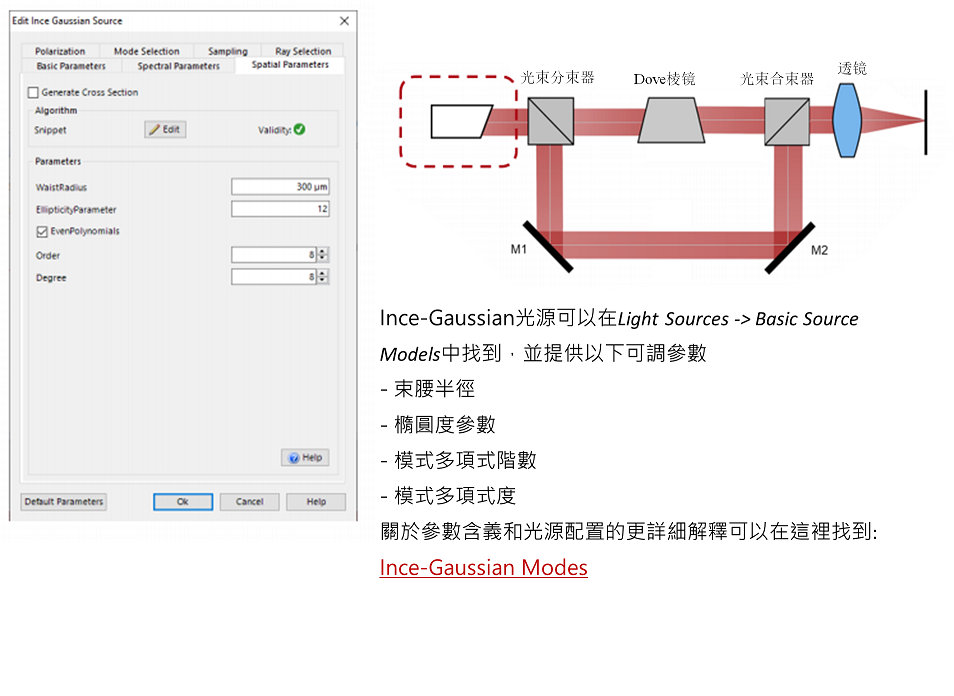Click the blue question mark Help button

point(305,457)
